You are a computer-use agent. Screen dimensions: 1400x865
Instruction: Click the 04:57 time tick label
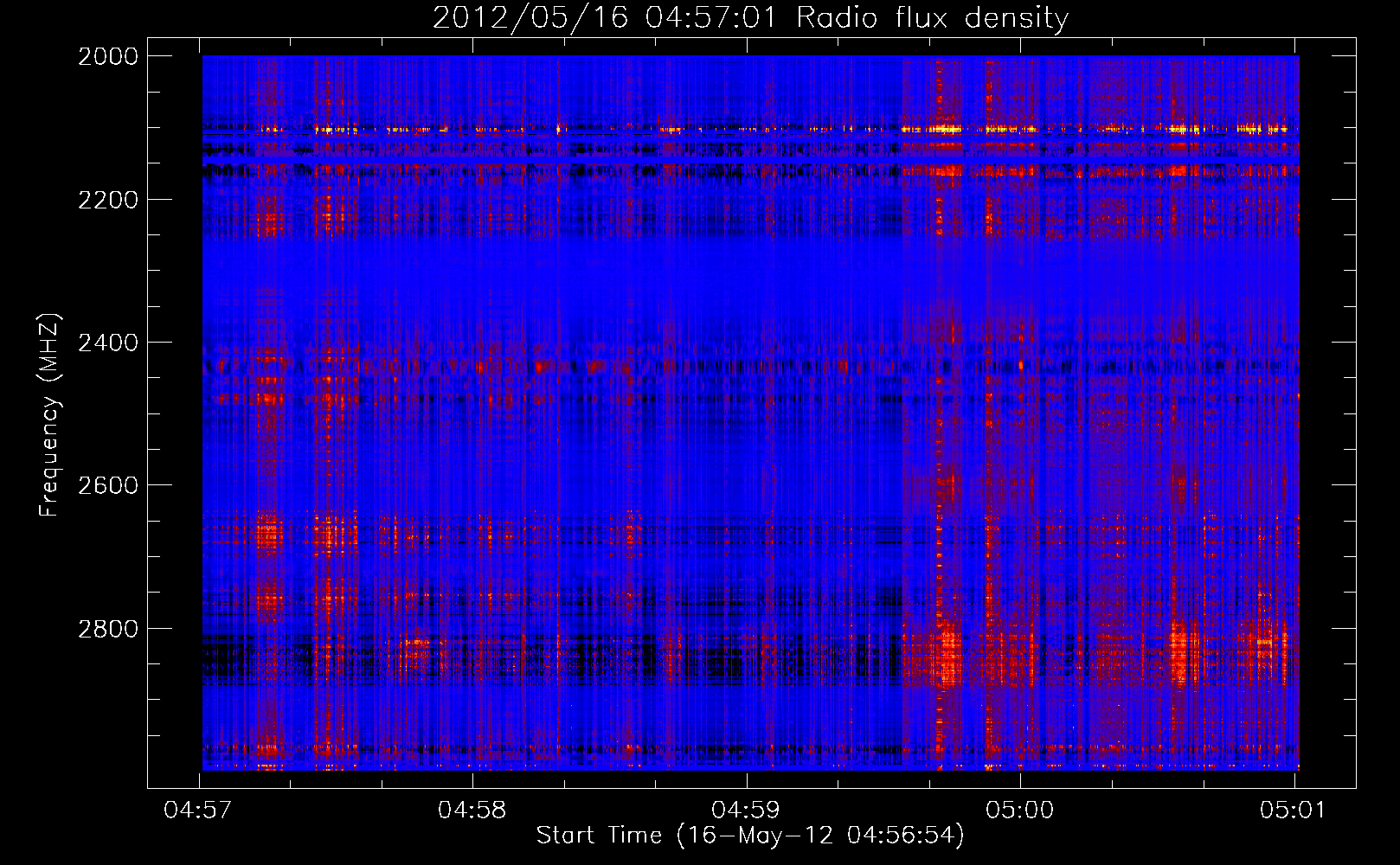[199, 810]
